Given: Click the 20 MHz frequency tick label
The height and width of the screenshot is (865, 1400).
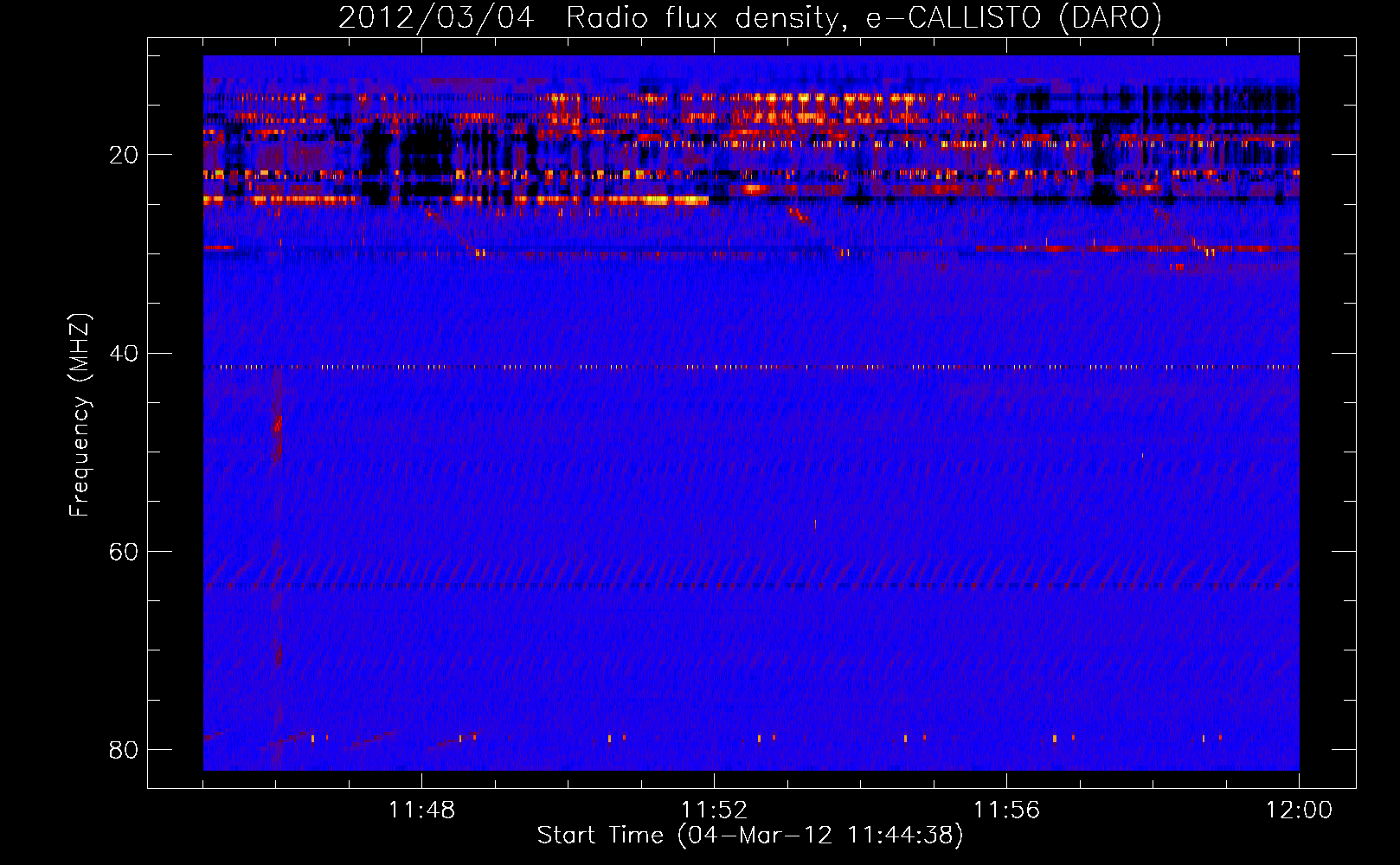Looking at the screenshot, I should [124, 156].
